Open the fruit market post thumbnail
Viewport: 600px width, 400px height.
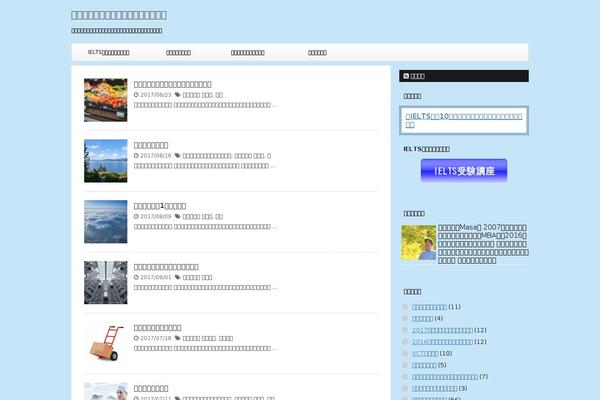click(x=106, y=100)
